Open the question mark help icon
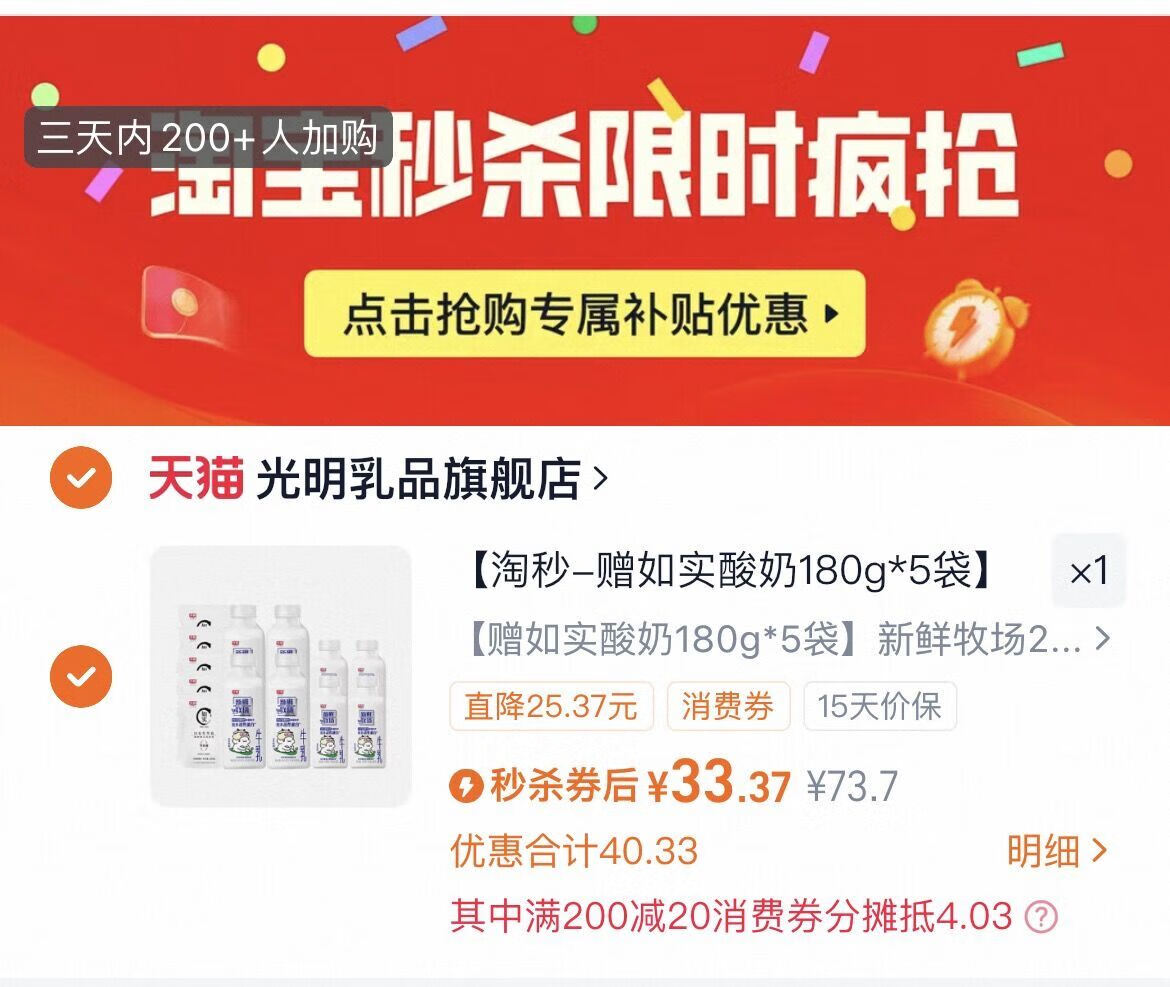Screen dimensions: 1170x987 (x=1041, y=916)
